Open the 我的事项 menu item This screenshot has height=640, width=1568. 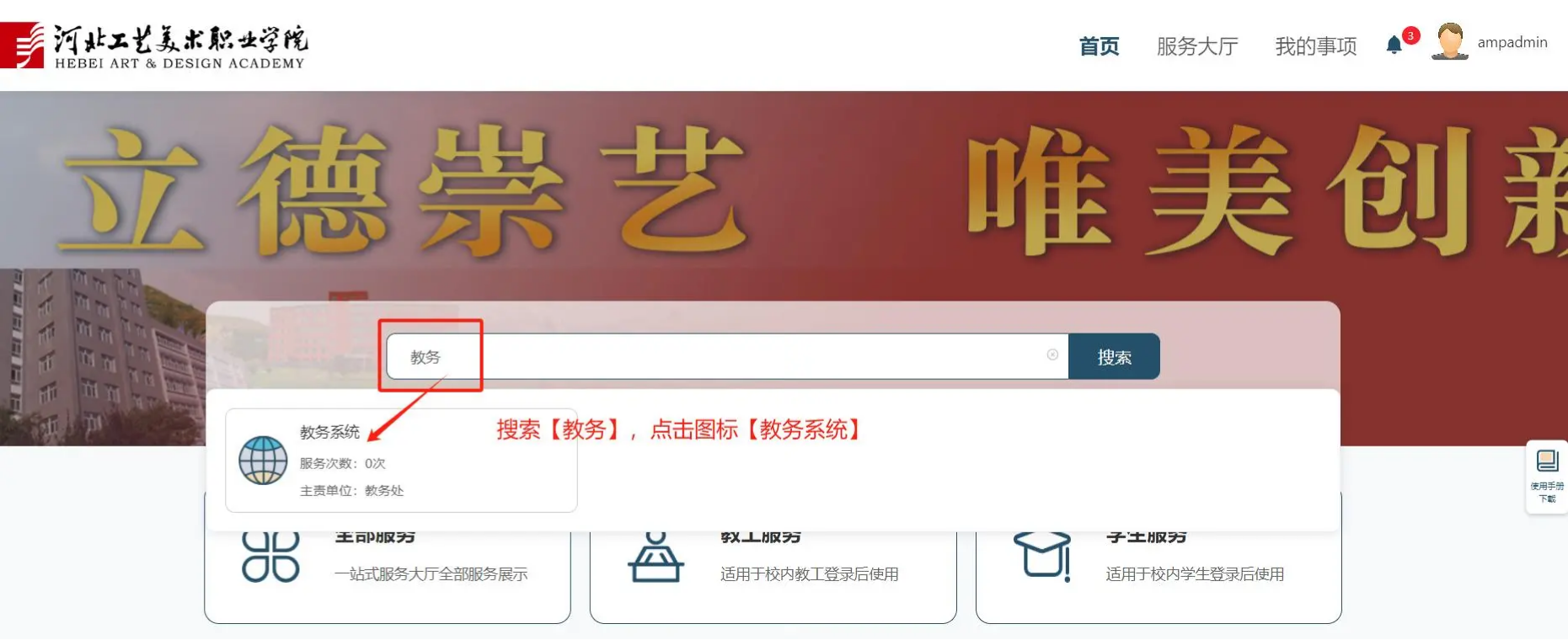(x=1316, y=46)
